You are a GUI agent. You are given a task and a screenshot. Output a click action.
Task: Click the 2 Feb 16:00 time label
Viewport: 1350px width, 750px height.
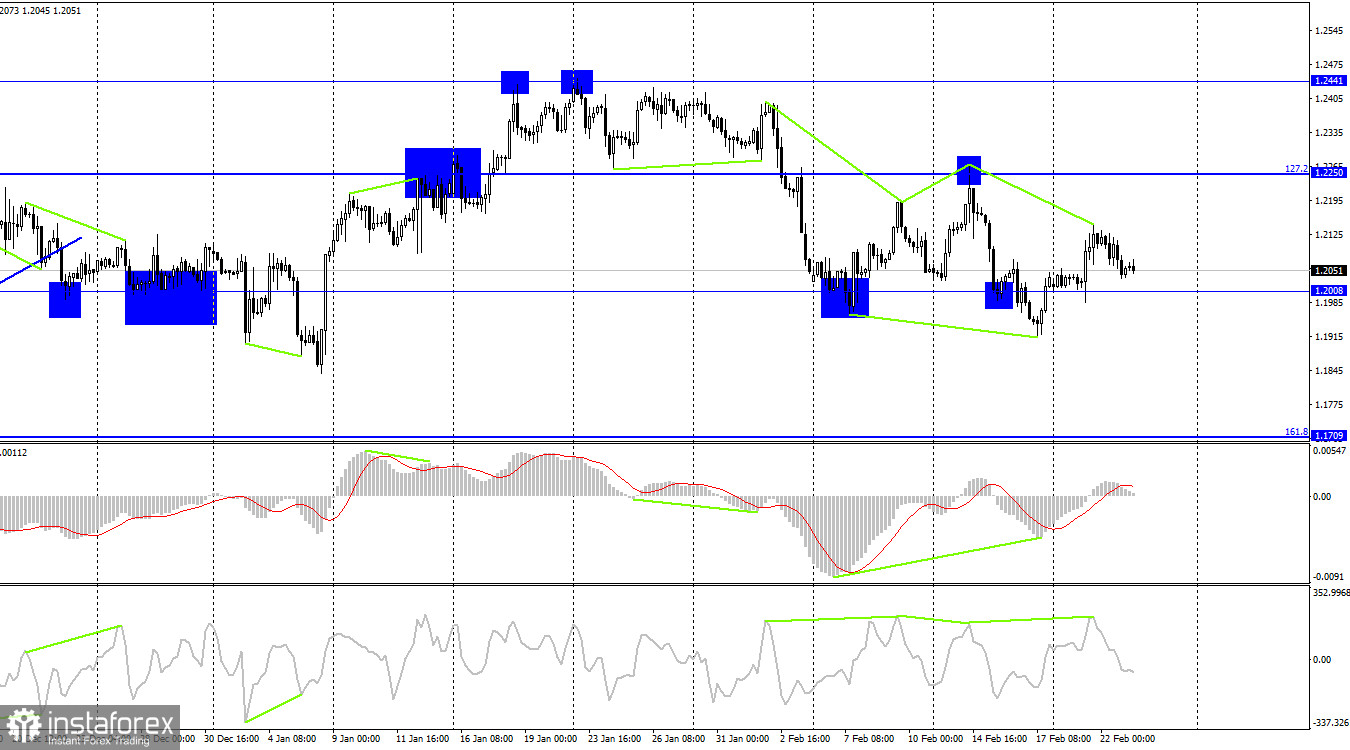[806, 739]
